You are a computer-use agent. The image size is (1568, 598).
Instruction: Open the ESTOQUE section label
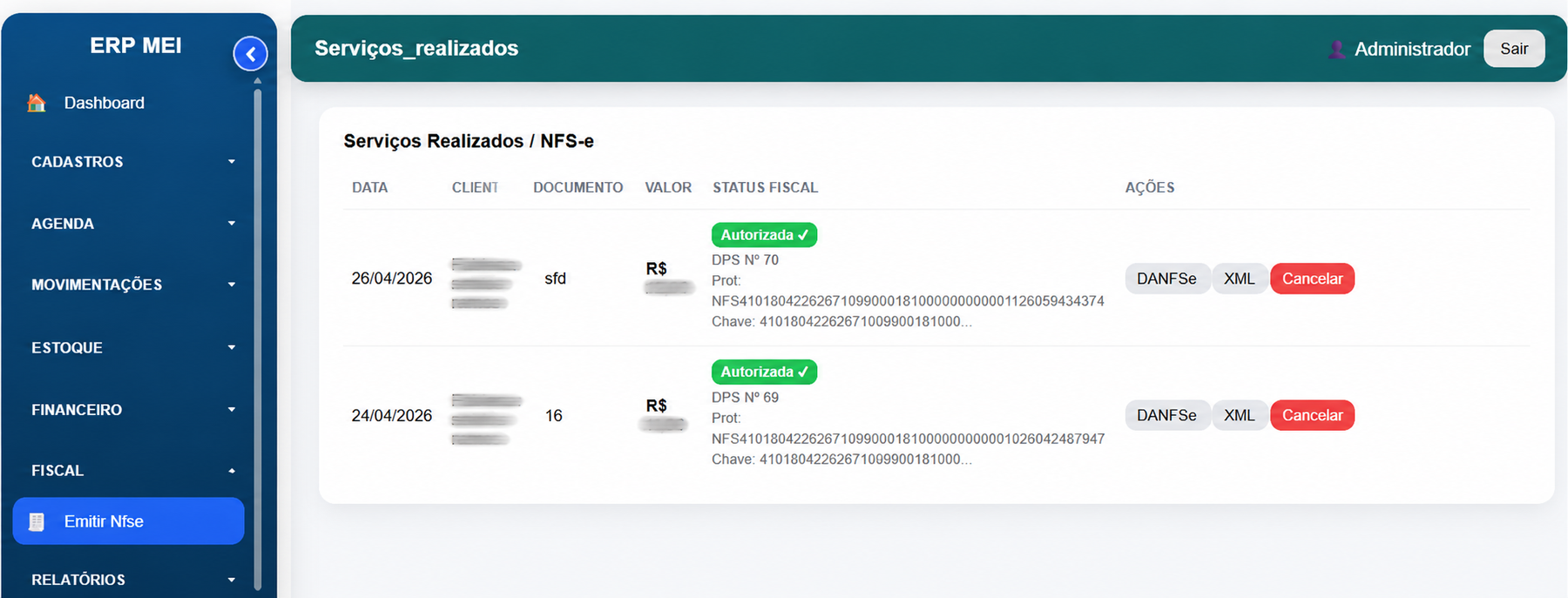point(67,347)
